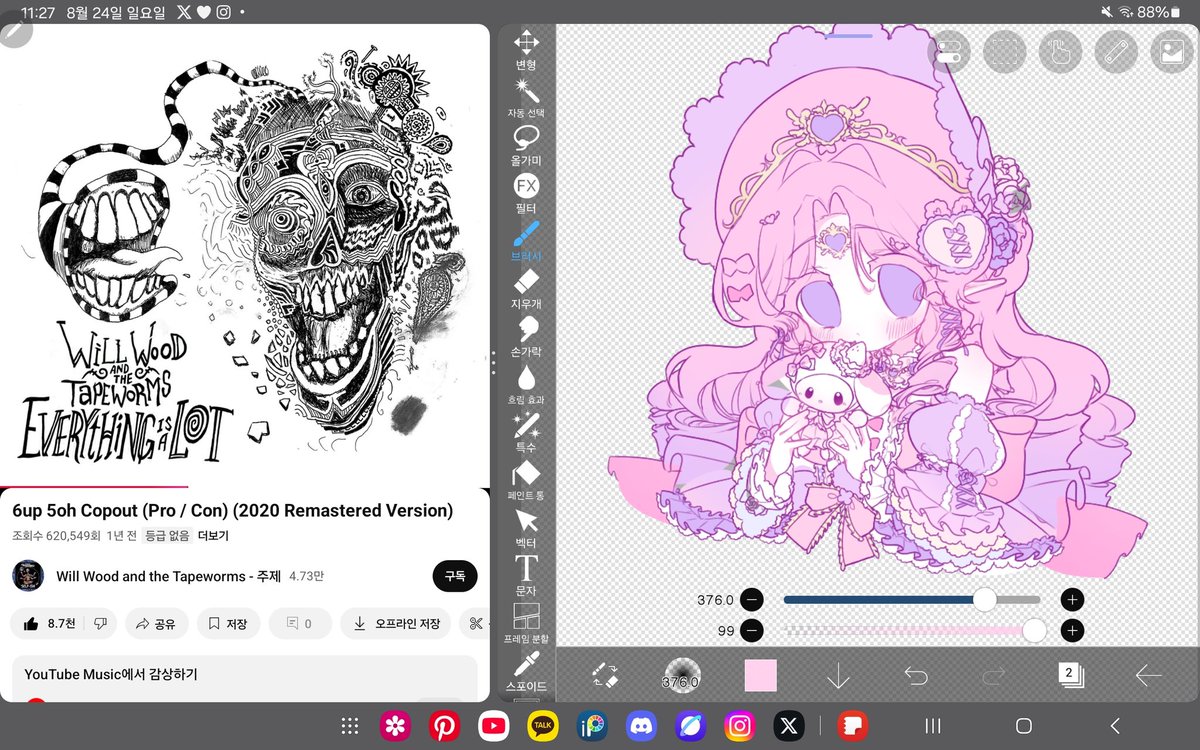Tap the recent apps navigation button
The image size is (1200, 750).
[932, 726]
